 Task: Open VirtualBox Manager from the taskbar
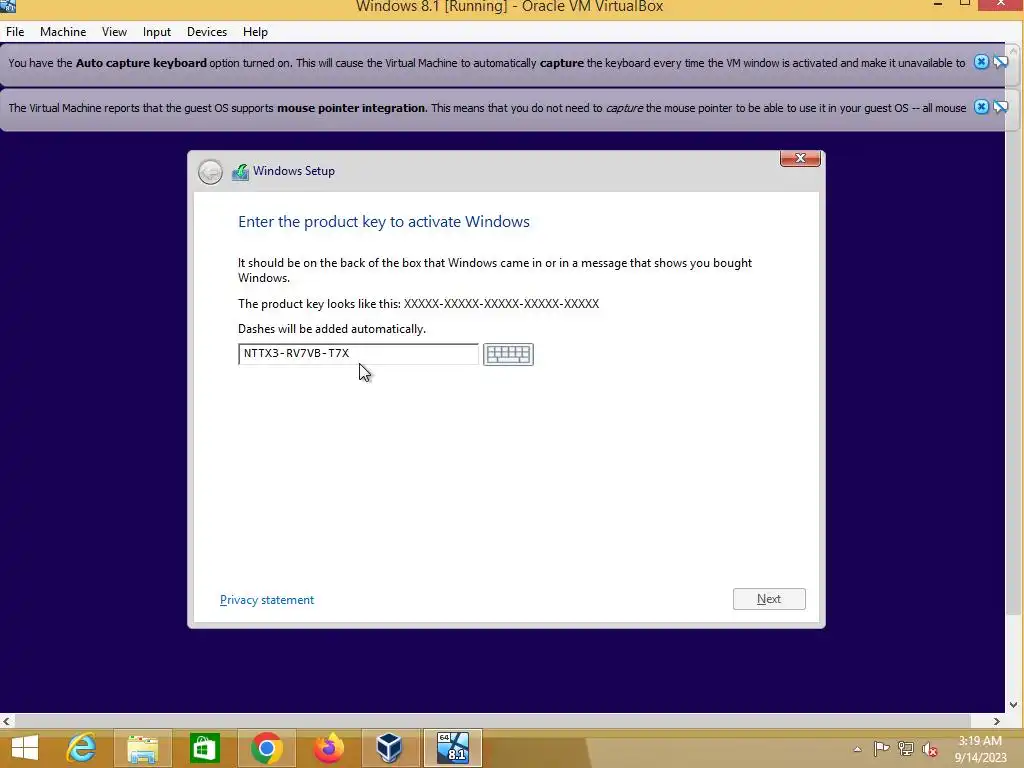click(x=389, y=748)
